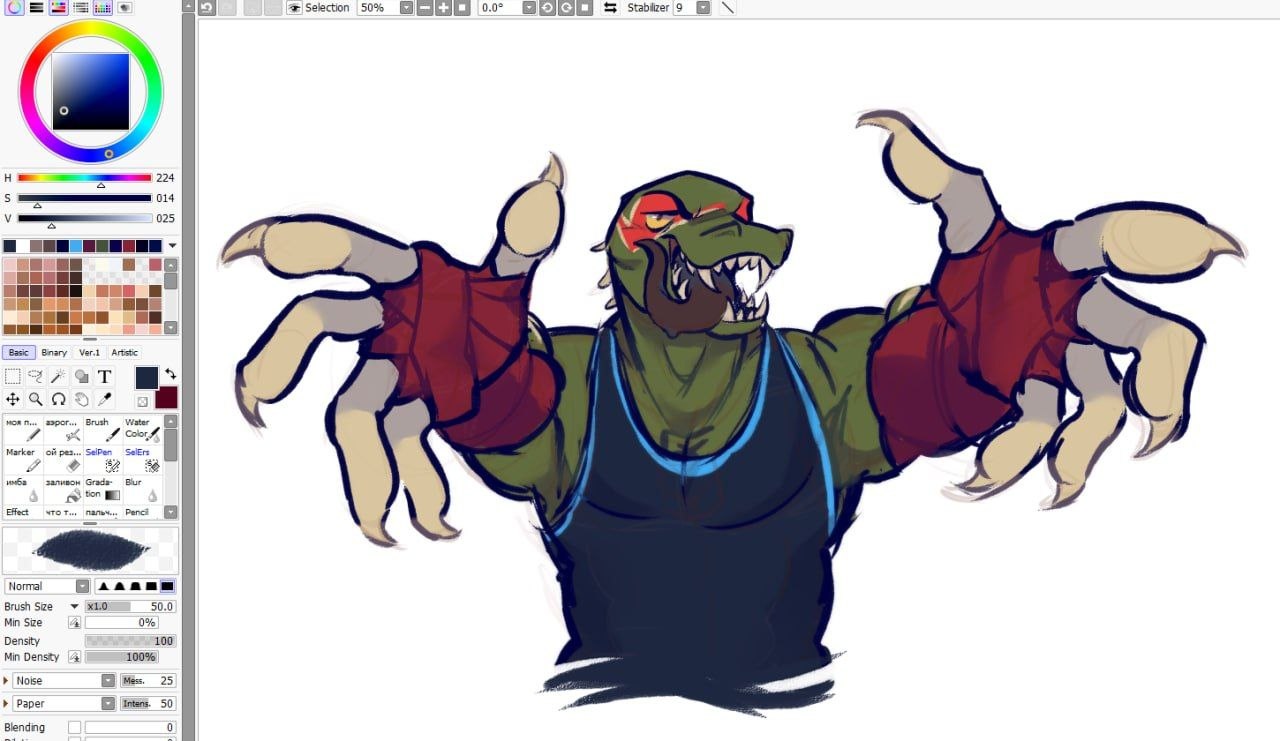
Task: Select the Shape tool
Action: (x=81, y=377)
